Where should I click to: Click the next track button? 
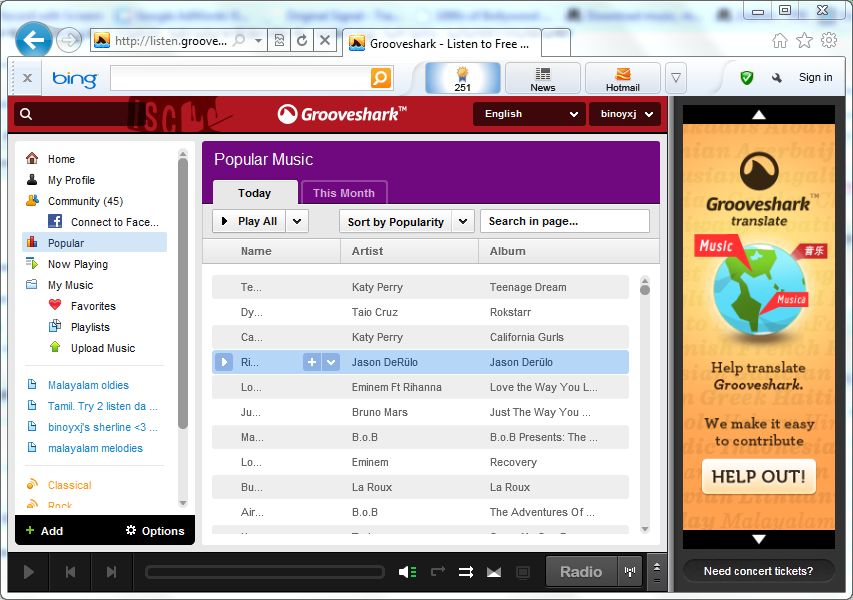pyautogui.click(x=112, y=572)
